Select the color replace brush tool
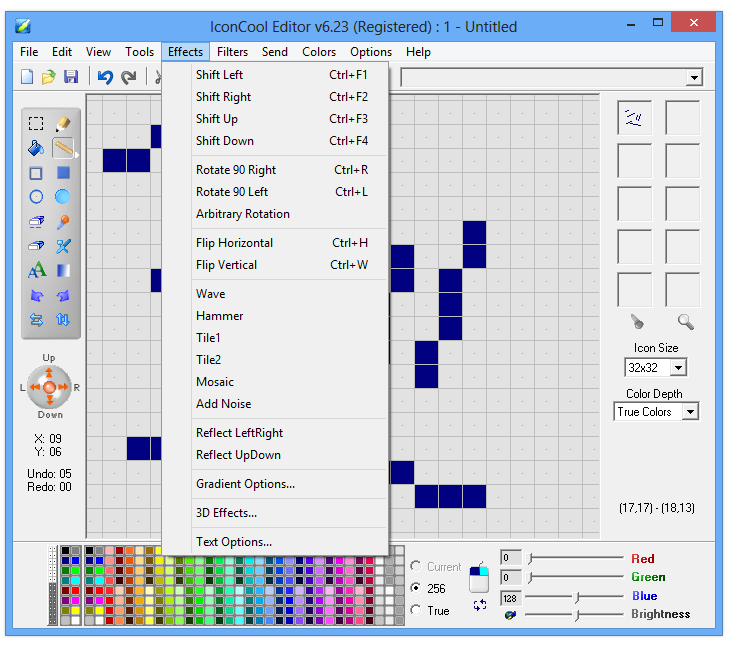 click(63, 246)
